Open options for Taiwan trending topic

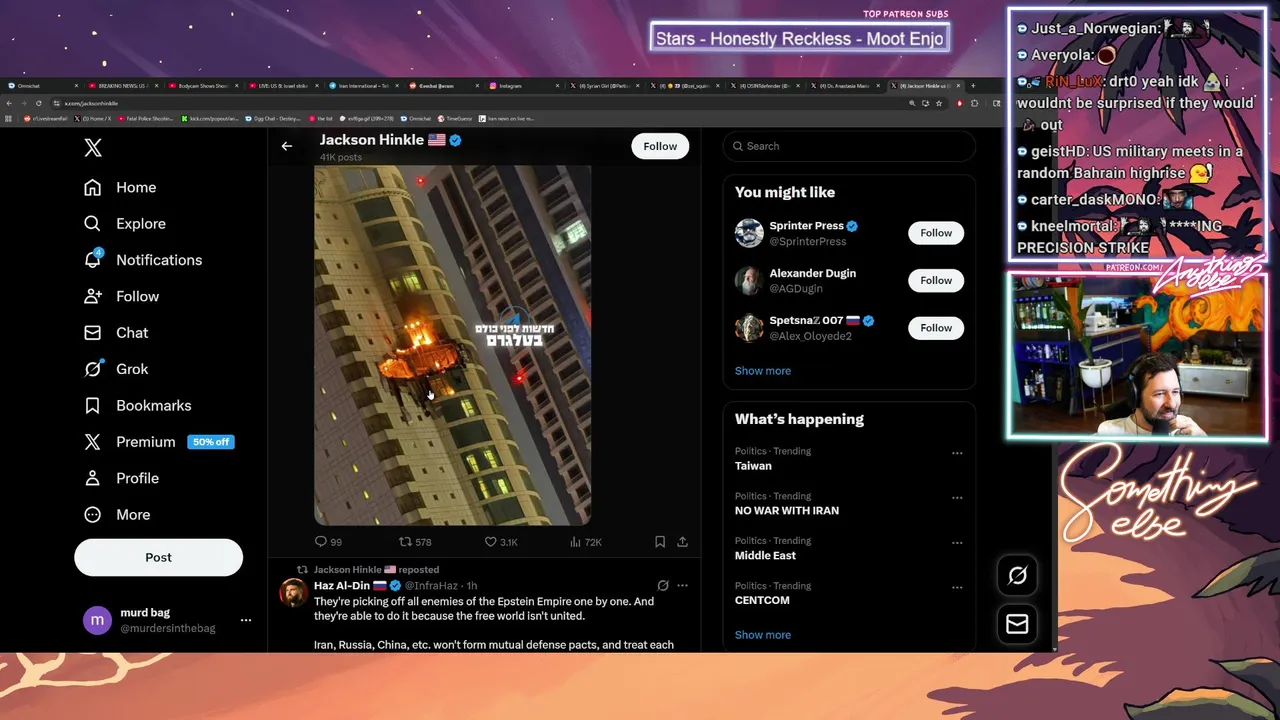click(x=957, y=453)
